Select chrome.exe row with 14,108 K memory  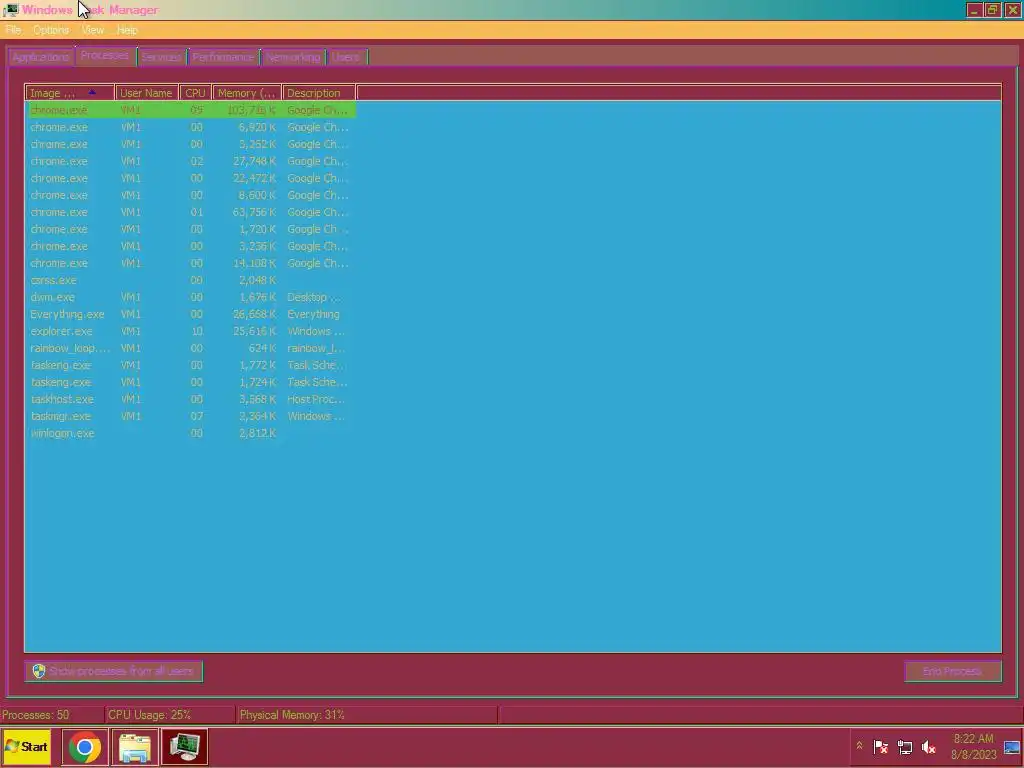(x=191, y=263)
